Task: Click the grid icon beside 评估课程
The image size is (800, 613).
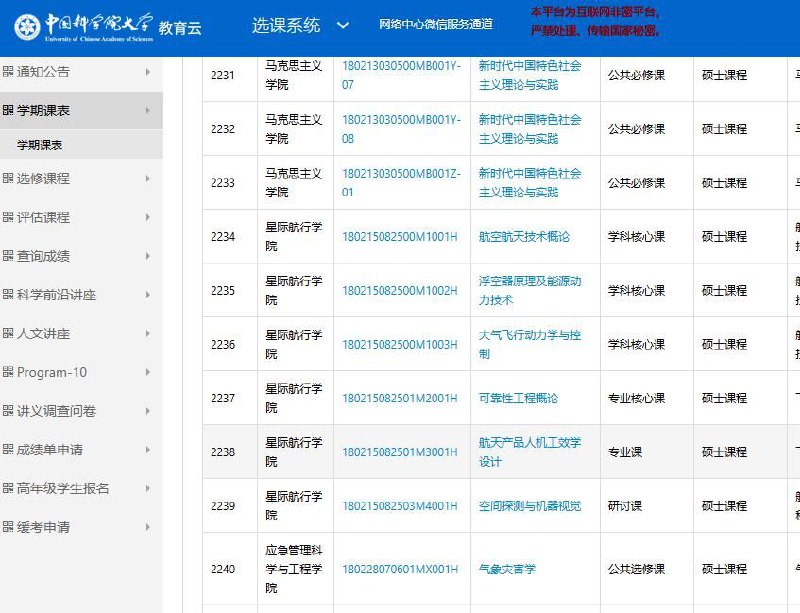Action: point(8,217)
